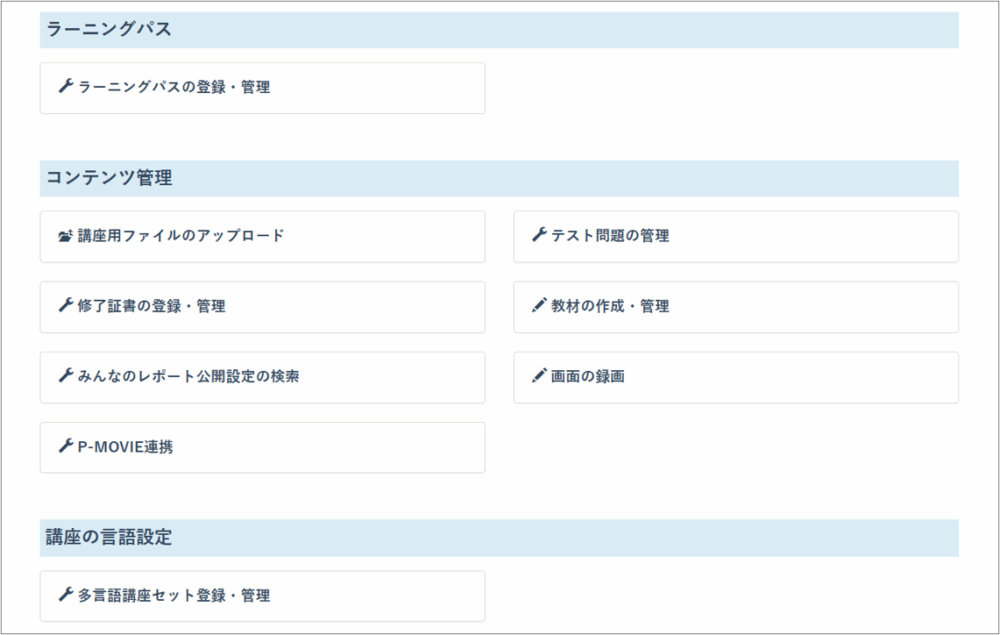Click the upload icon beside 講座用ファイルのアップロード

point(66,236)
